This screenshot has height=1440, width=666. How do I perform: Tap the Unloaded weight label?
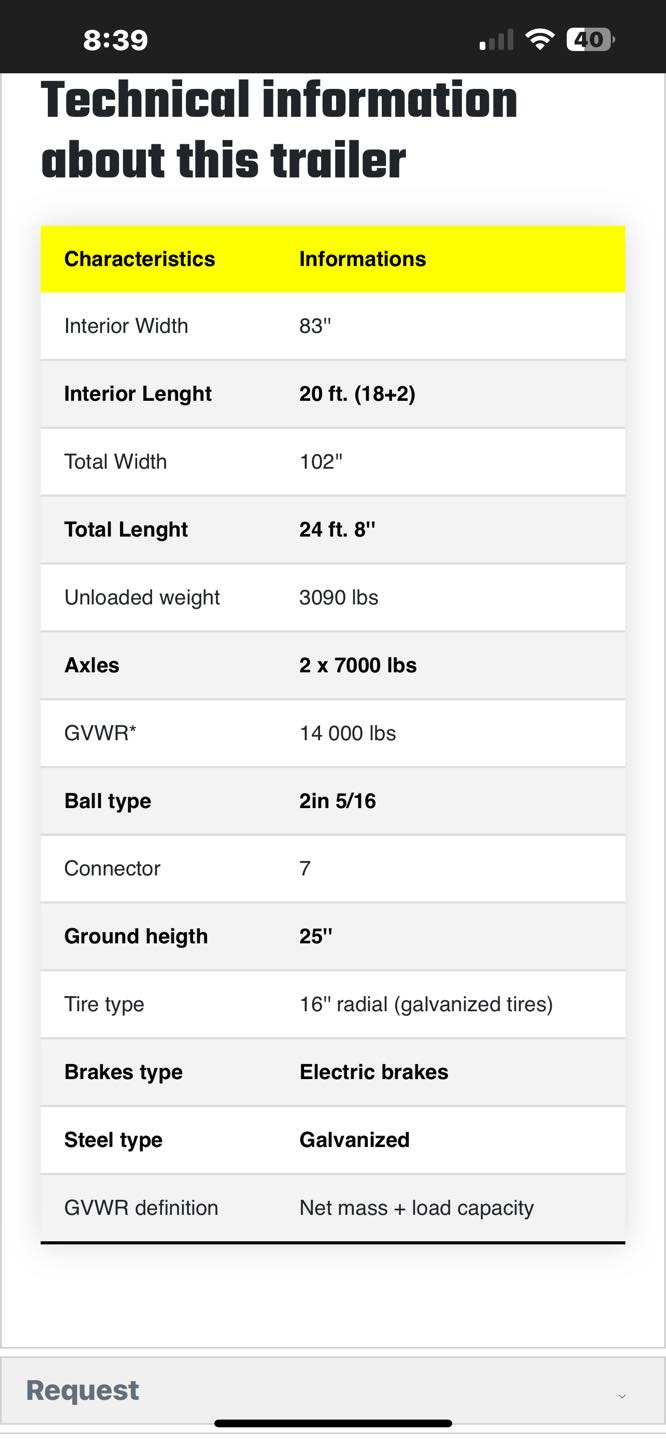click(x=142, y=597)
